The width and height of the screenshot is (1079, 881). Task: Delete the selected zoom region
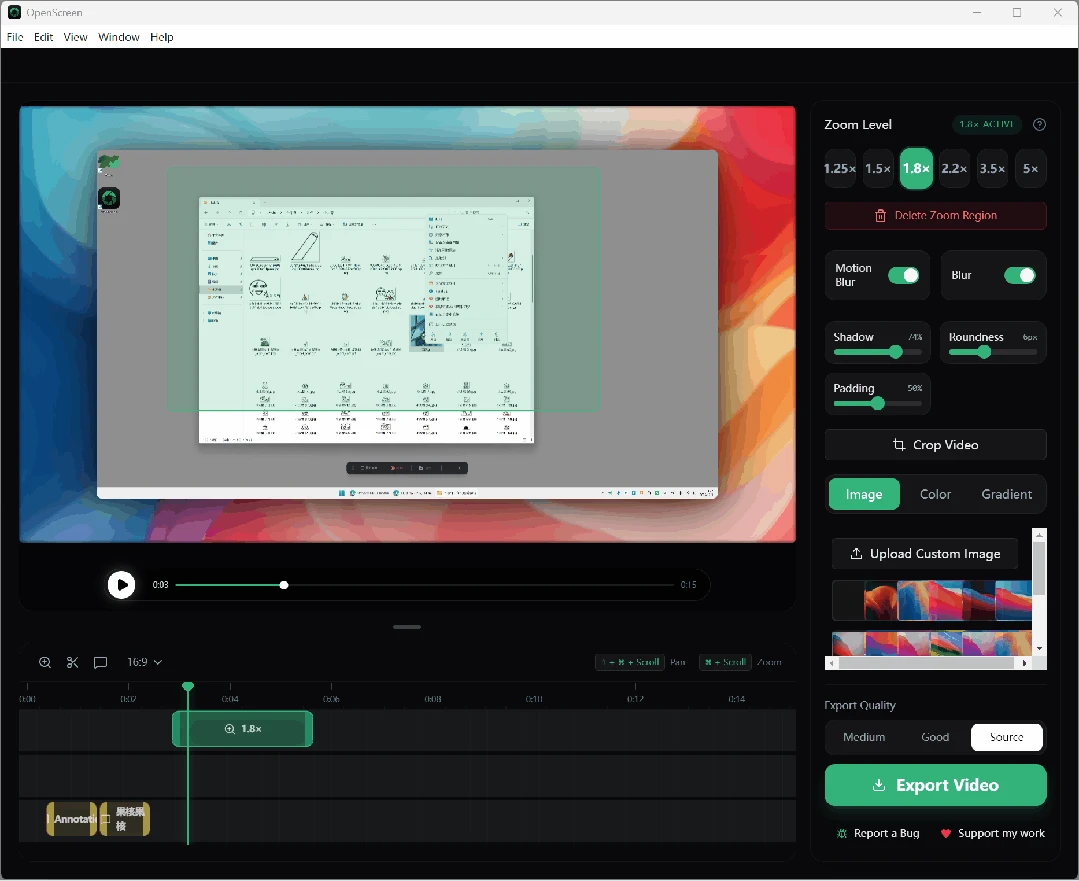pyautogui.click(x=936, y=215)
